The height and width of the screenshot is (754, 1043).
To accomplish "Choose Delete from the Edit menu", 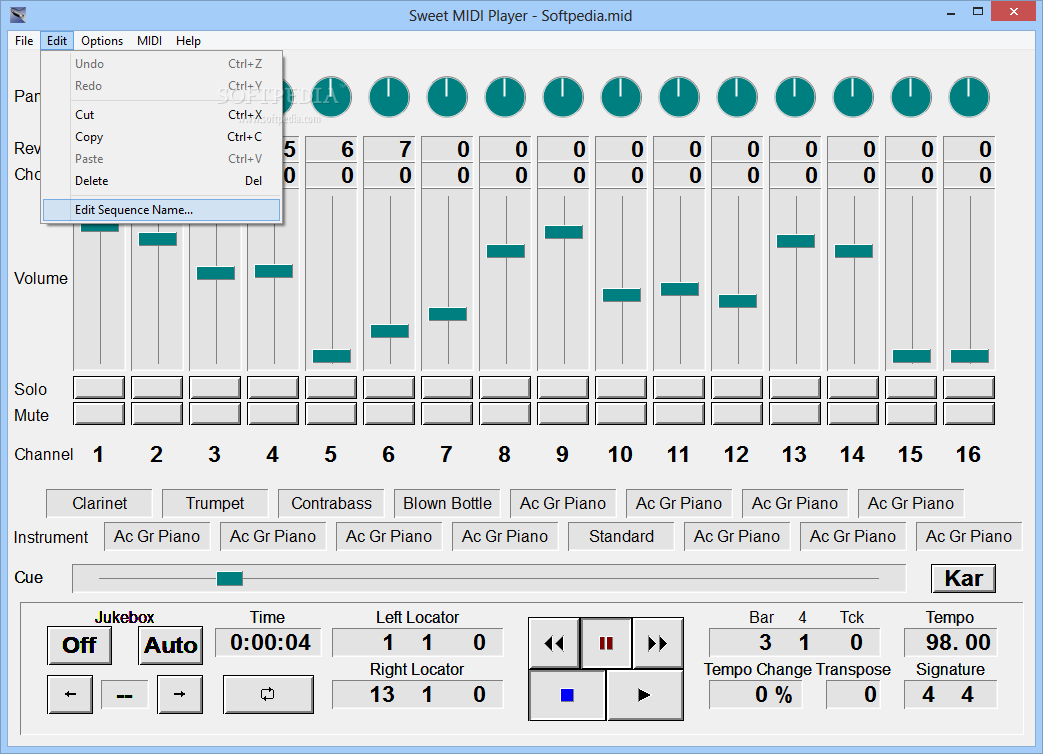I will [162, 181].
